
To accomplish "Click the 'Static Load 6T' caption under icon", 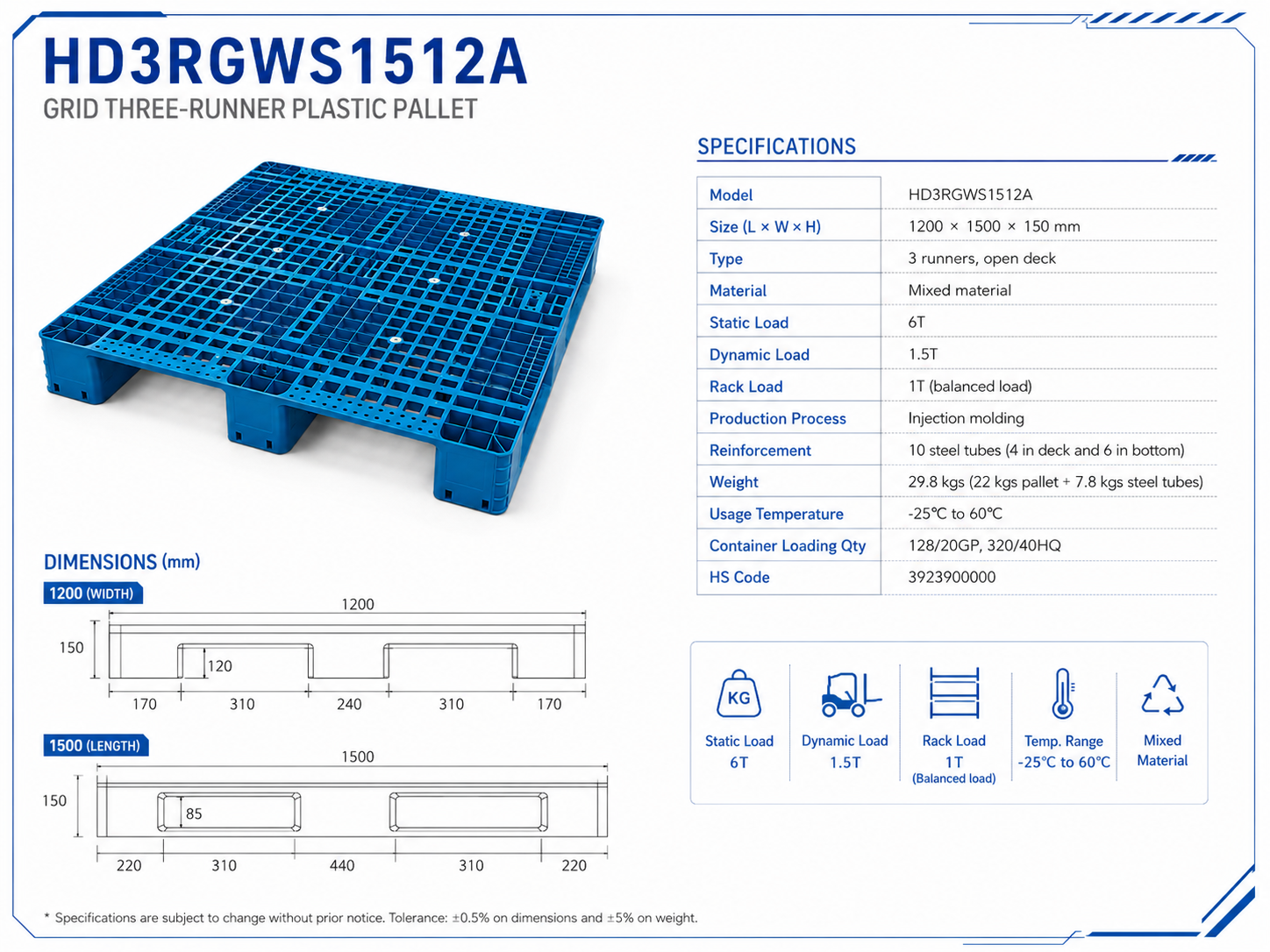I will click(x=738, y=752).
